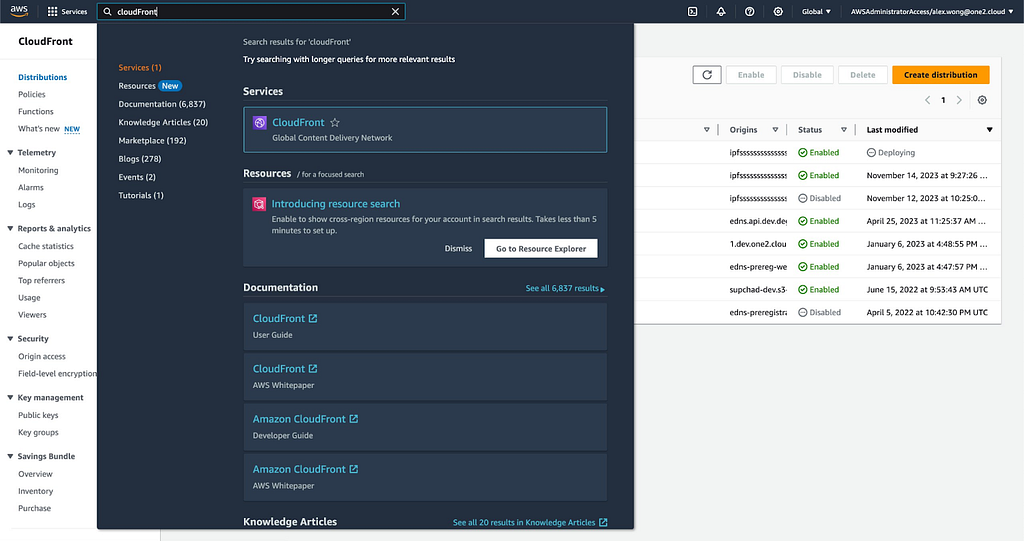
Task: Open Policies in sidebar
Action: click(32, 94)
